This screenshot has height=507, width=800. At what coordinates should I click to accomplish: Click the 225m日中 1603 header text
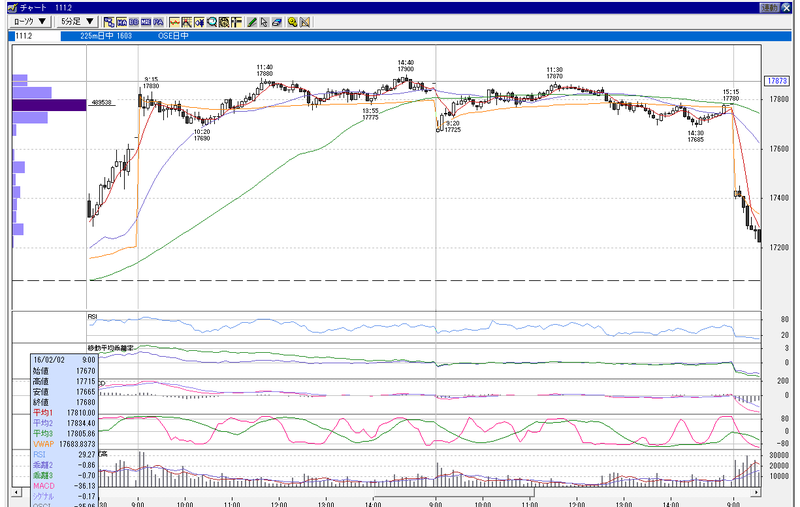coord(106,36)
